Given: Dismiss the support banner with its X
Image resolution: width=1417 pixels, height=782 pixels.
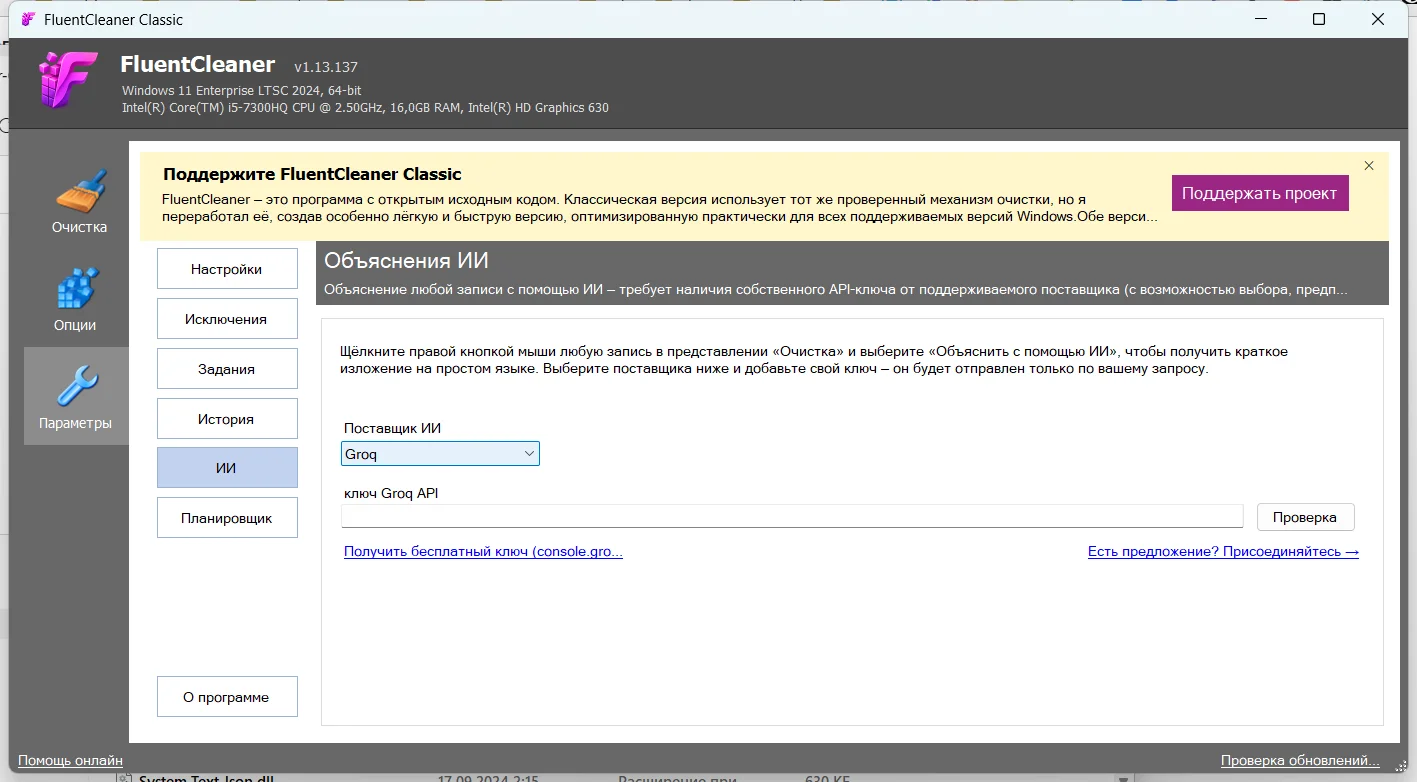Looking at the screenshot, I should pyautogui.click(x=1369, y=165).
